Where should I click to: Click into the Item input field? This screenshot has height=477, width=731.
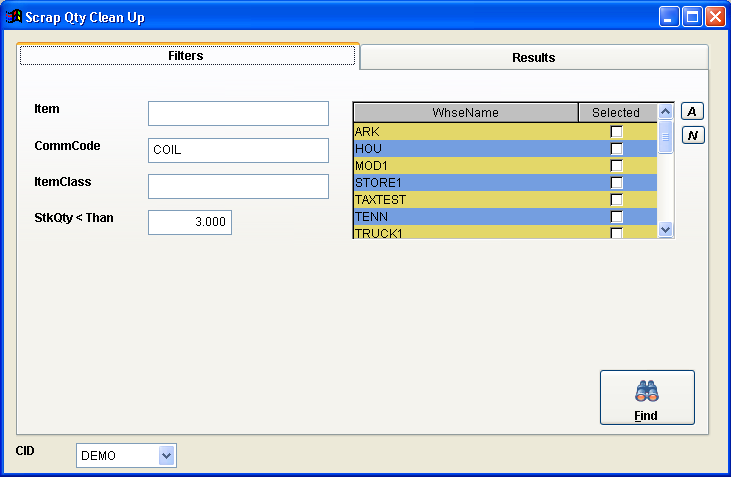[238, 113]
